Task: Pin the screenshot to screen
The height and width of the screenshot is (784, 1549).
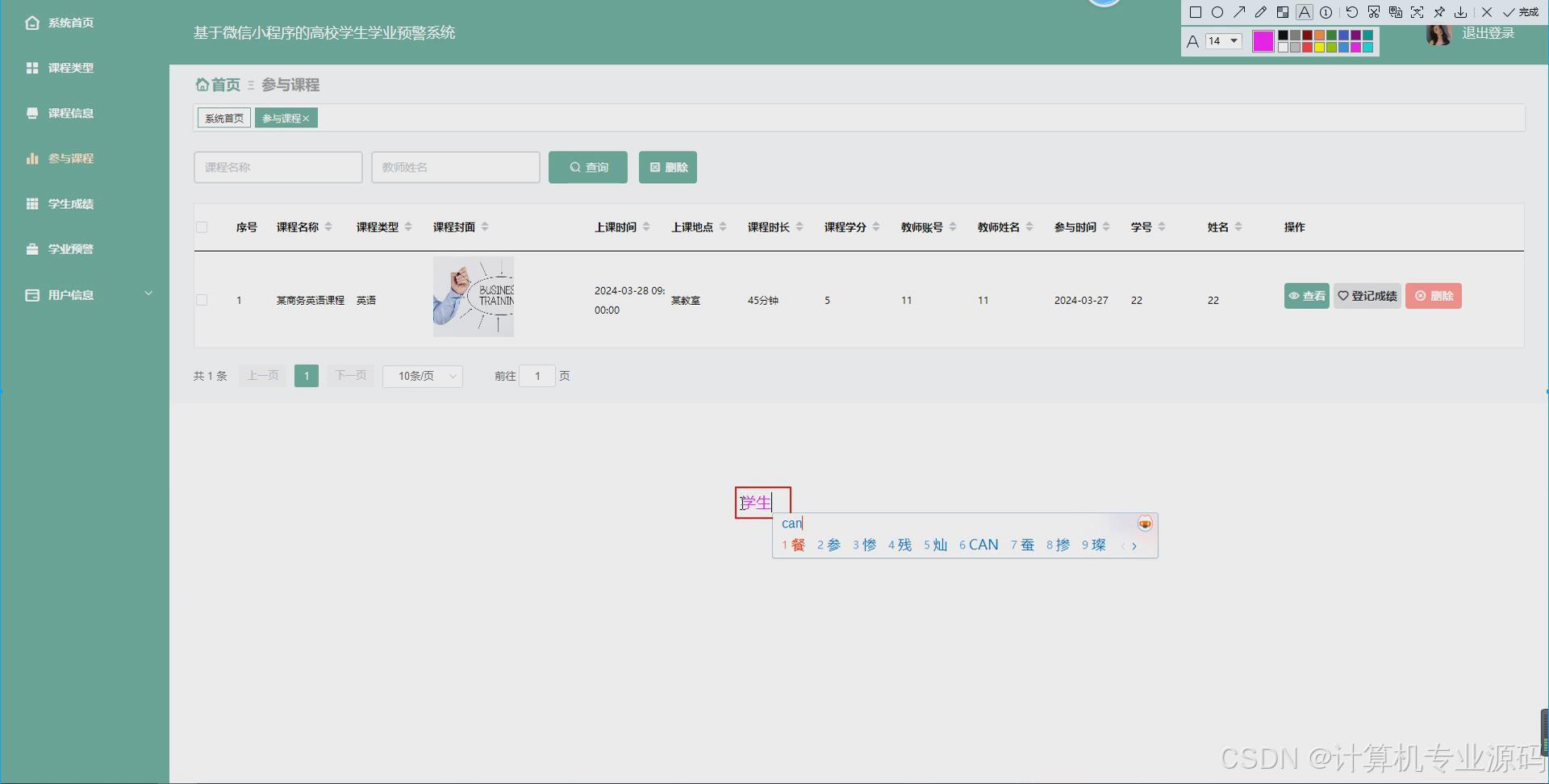Action: point(1440,12)
